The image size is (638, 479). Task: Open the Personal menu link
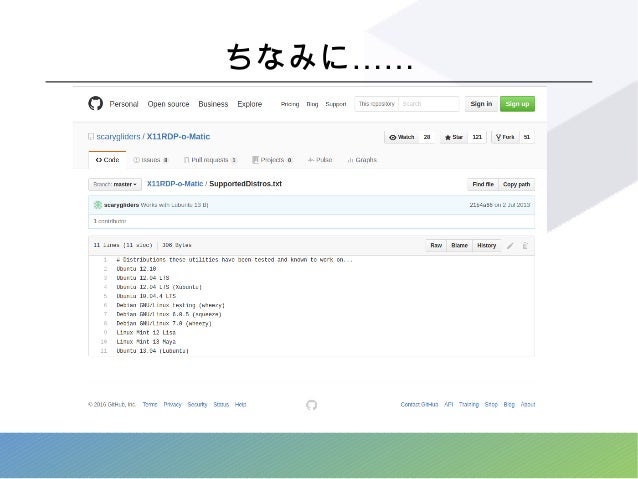point(124,104)
